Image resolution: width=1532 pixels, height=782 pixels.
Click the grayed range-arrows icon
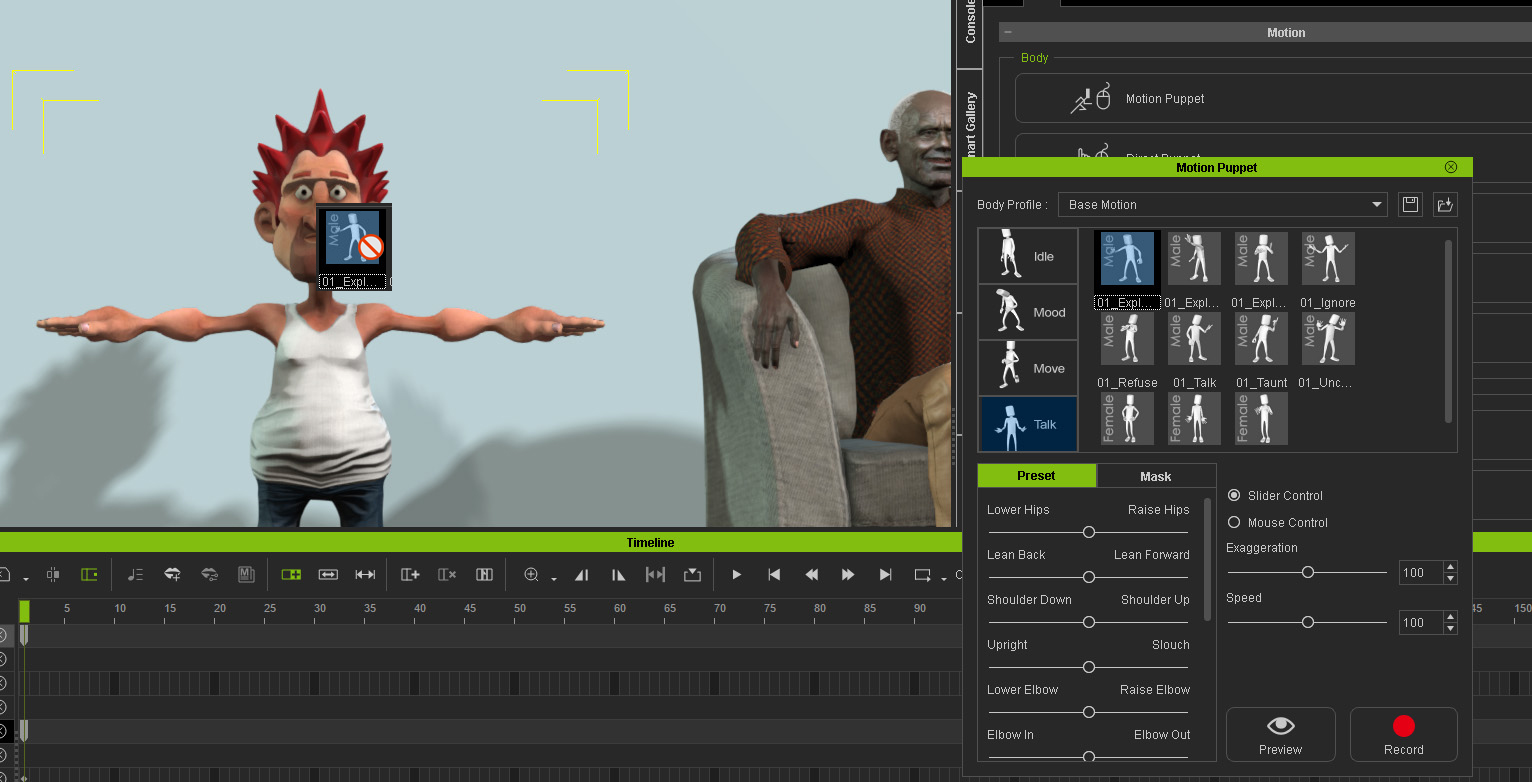[655, 575]
